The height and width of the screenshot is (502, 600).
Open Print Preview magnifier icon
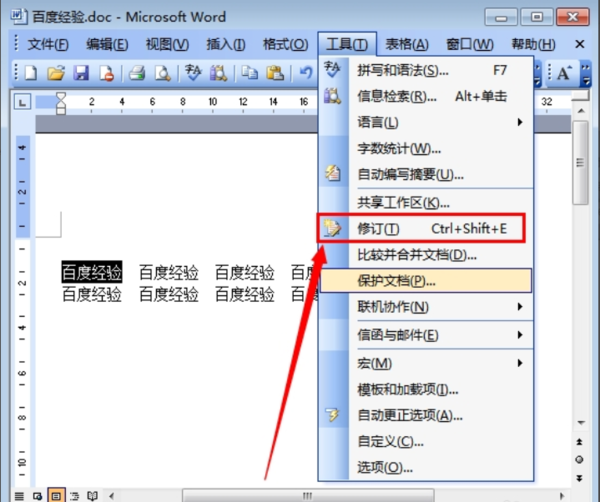coord(163,73)
